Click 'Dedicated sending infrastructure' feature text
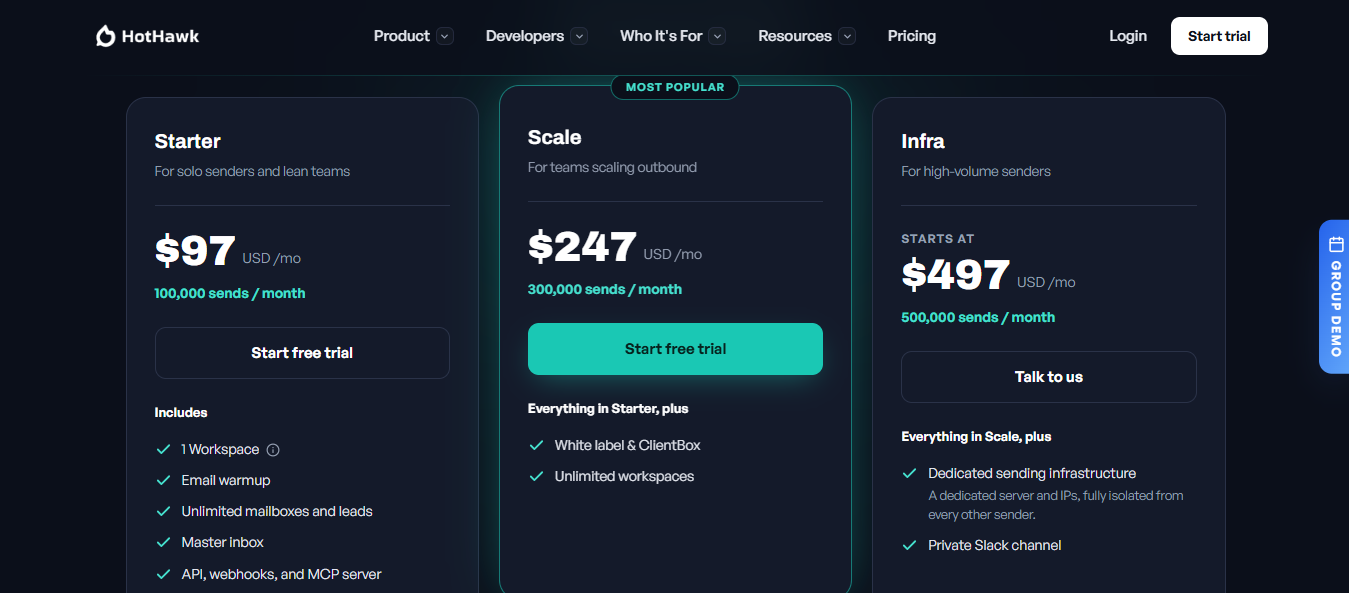This screenshot has height=593, width=1349. pos(1032,473)
